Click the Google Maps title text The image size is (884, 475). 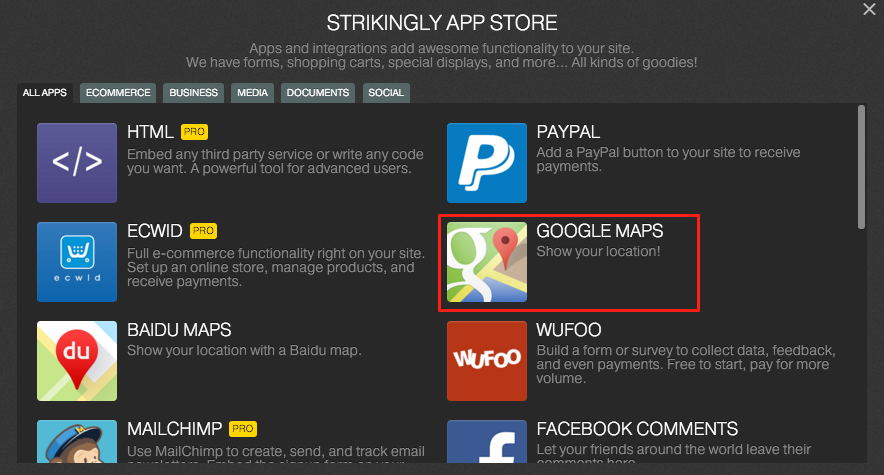(599, 231)
